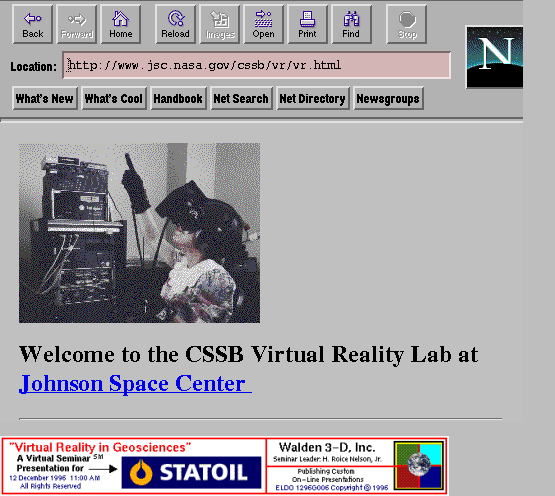Open Find with binoculars icon
555x496 pixels.
coord(351,24)
